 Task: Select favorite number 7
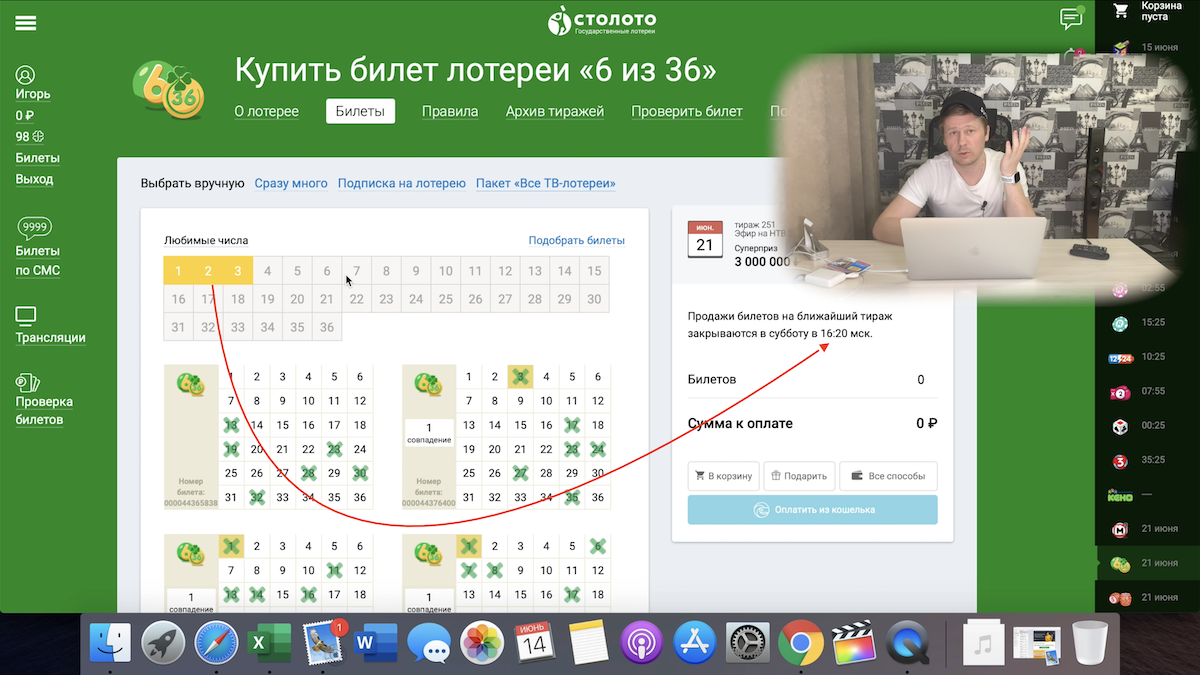coord(356,271)
